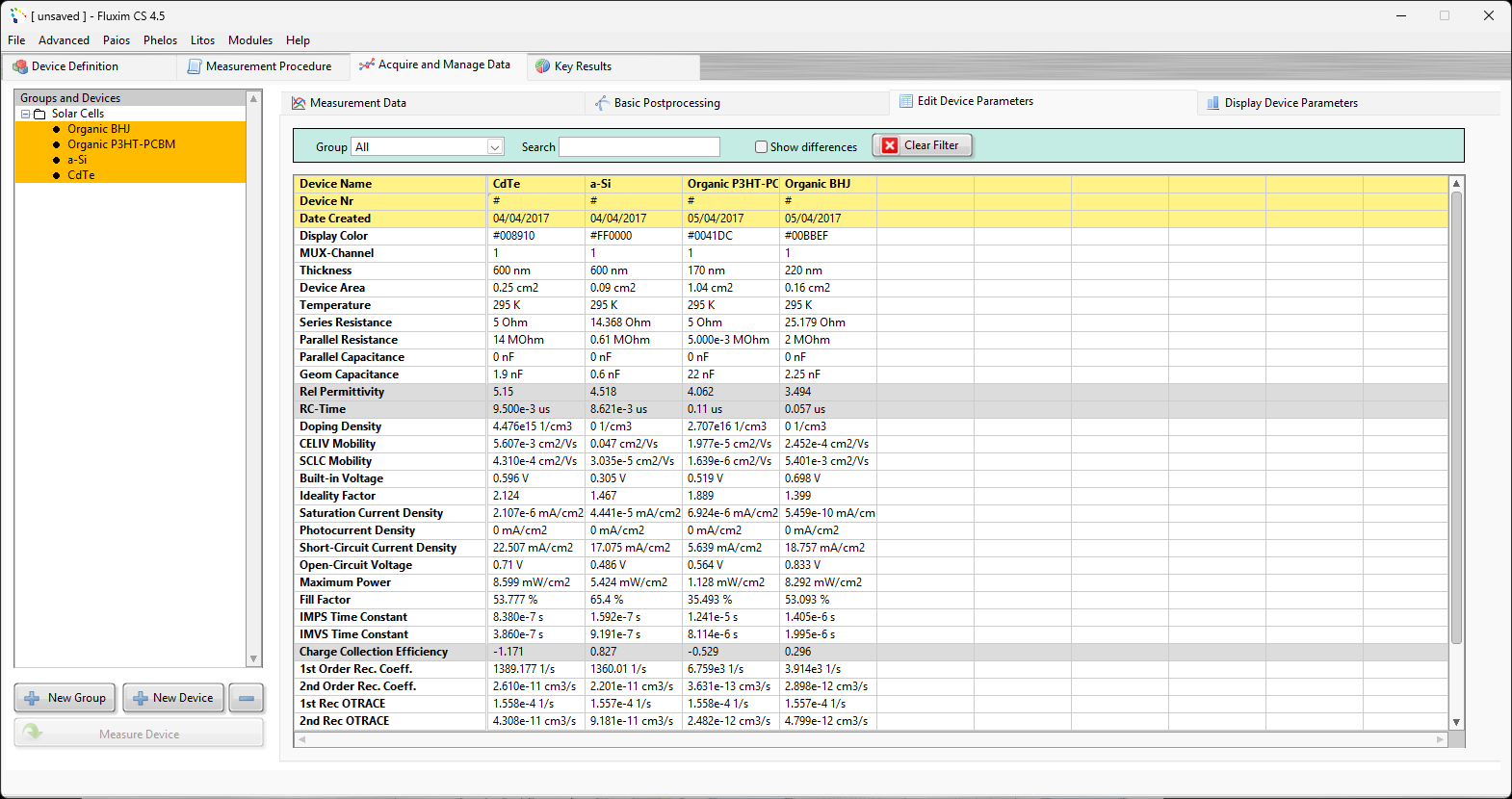Open the Paios menu
1512x799 pixels.
tap(117, 40)
